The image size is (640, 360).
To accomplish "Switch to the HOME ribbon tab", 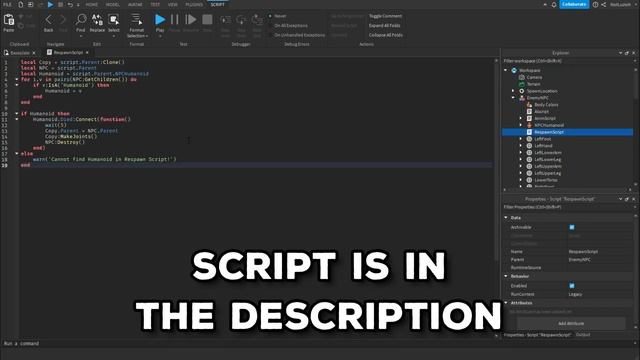I will click(x=92, y=4).
